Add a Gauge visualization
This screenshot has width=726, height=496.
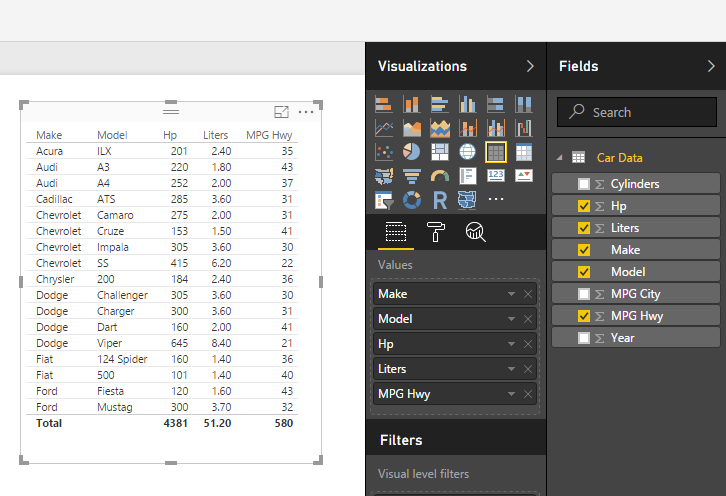439,176
